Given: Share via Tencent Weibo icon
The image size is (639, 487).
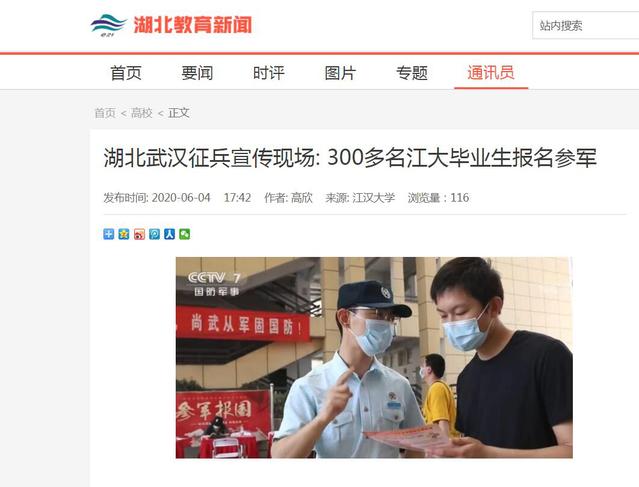Looking at the screenshot, I should (154, 234).
